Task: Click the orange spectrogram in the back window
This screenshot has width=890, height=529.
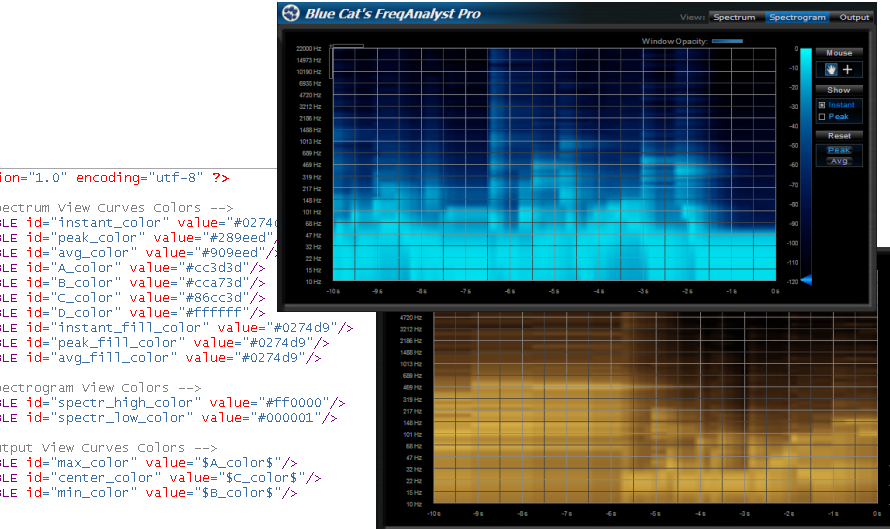Action: tap(656, 408)
